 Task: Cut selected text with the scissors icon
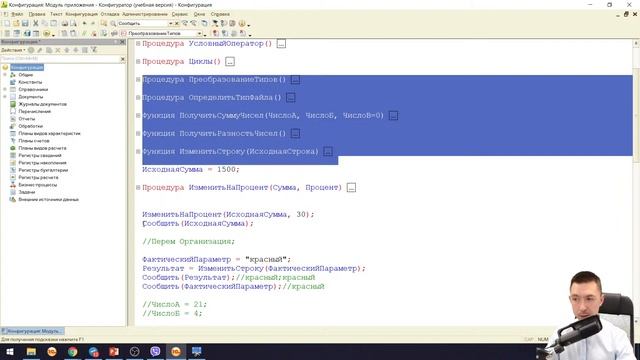pos(36,24)
